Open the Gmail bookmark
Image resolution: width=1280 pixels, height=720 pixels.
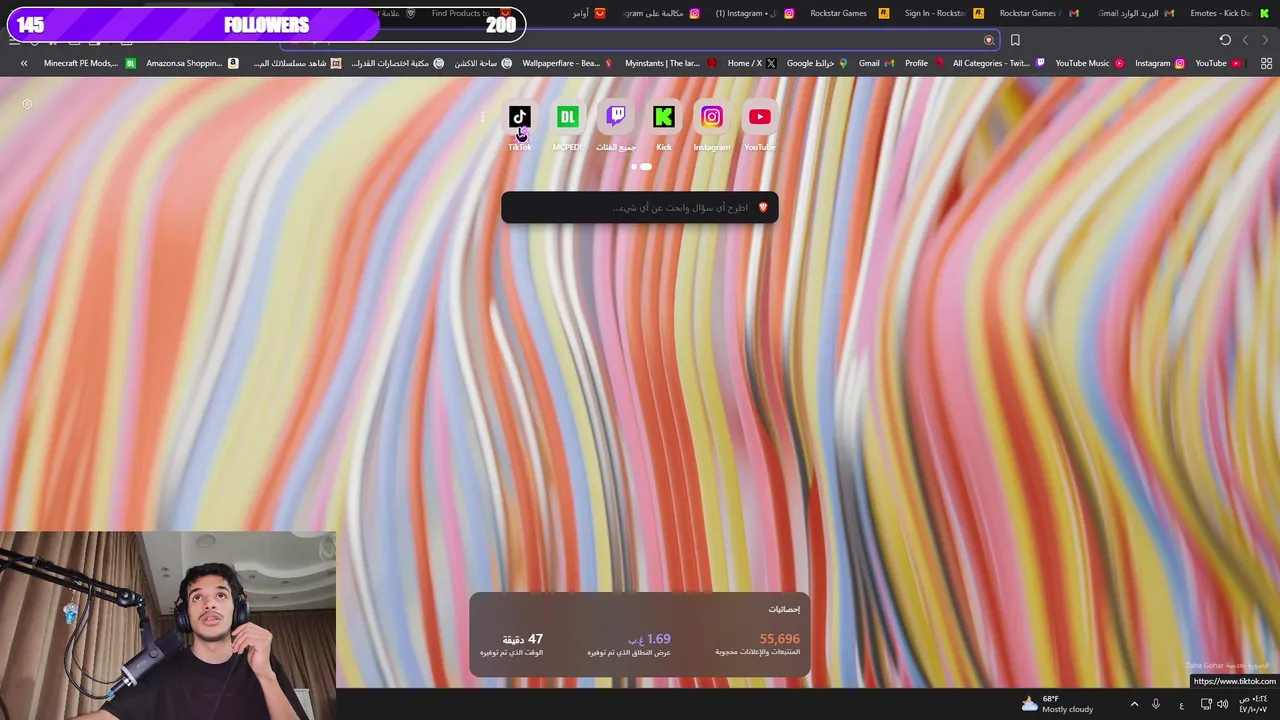[876, 63]
